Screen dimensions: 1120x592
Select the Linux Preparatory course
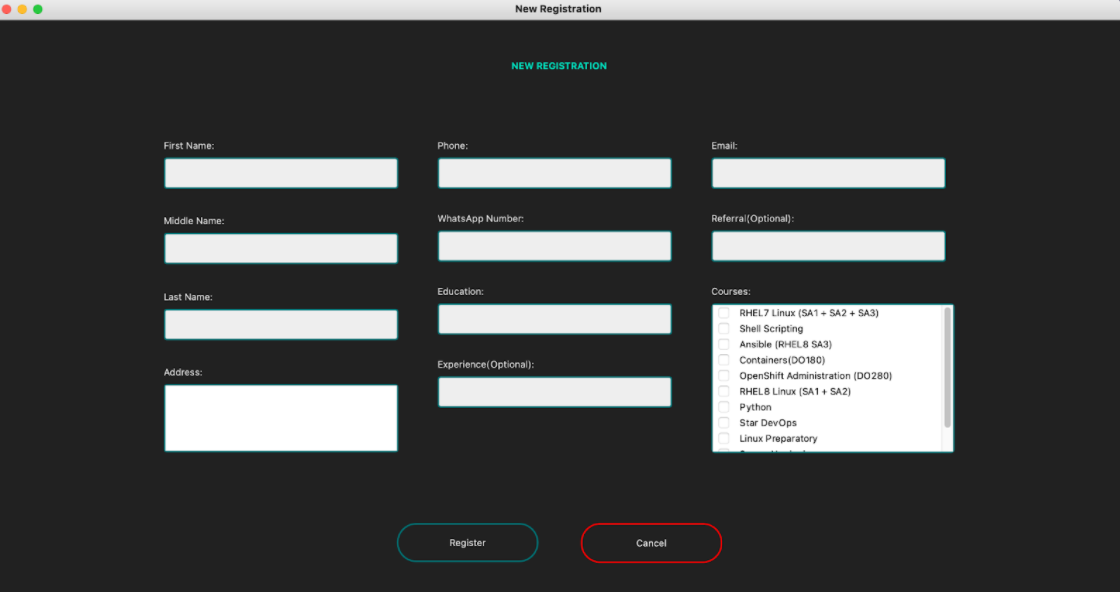[x=724, y=438]
